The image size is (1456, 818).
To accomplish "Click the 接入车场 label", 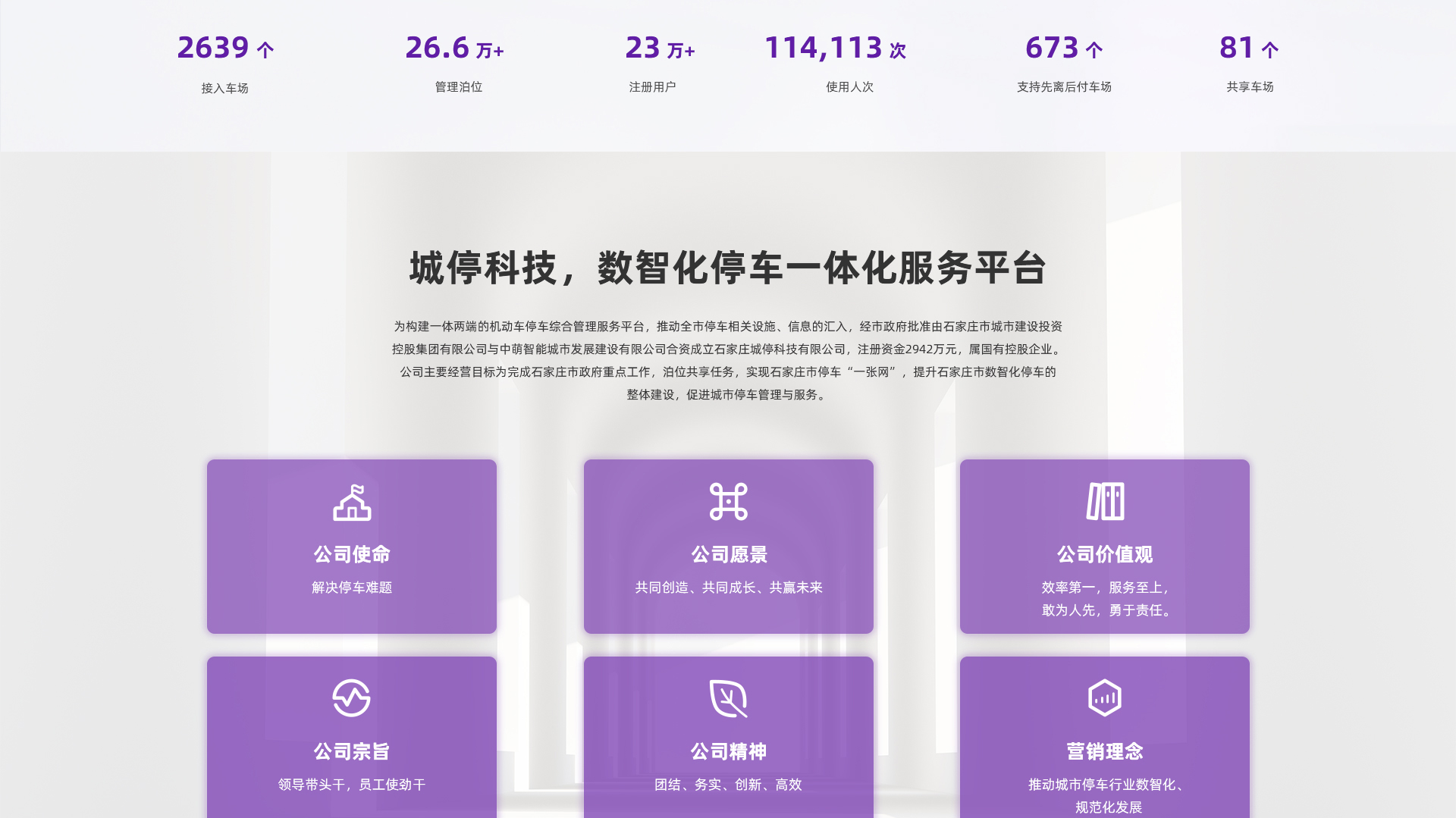I will coord(224,89).
